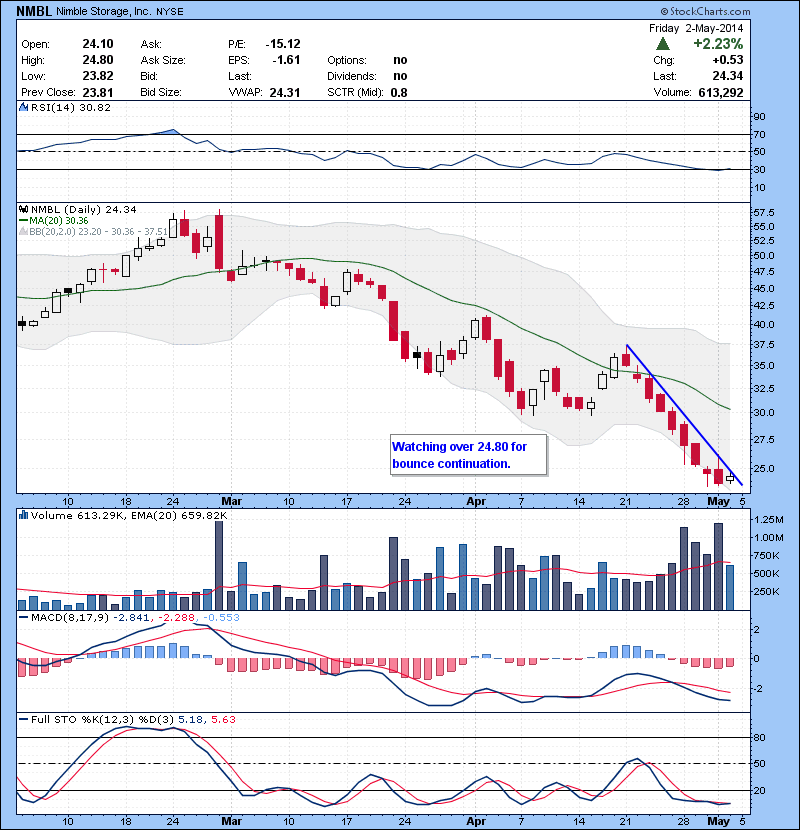Viewport: 800px width, 830px height.
Task: Click the Last price 24.34
Action: 727,76
